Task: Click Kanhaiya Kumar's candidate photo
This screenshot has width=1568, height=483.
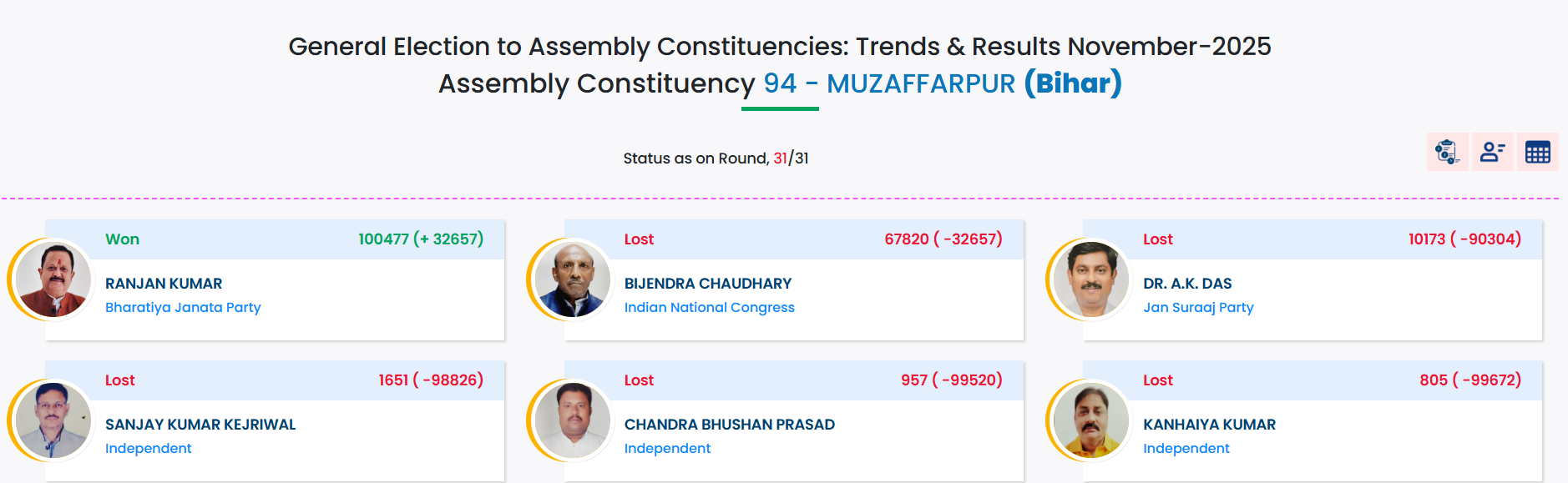Action: click(1091, 420)
